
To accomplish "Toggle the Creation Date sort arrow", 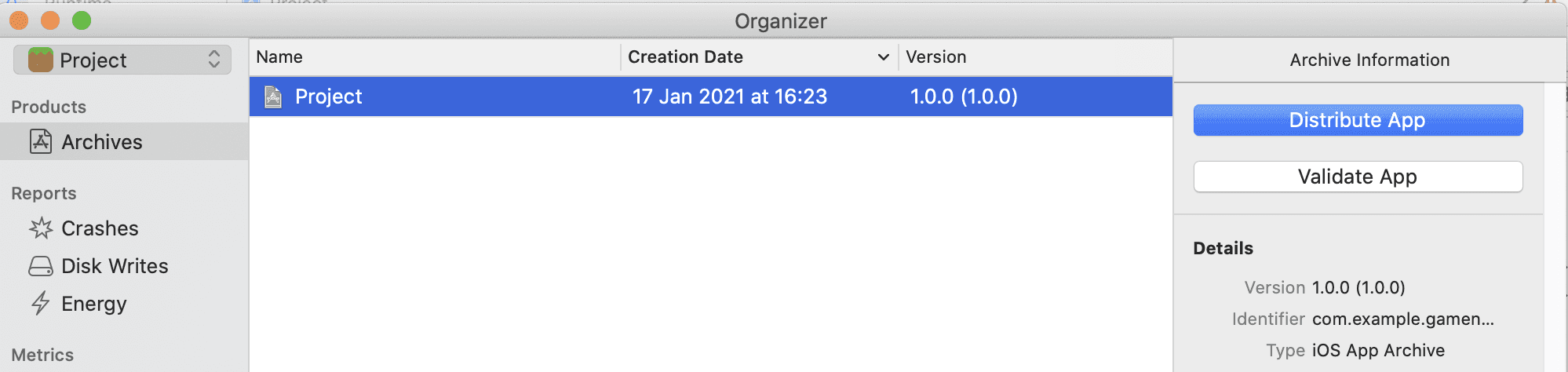I will [x=883, y=57].
